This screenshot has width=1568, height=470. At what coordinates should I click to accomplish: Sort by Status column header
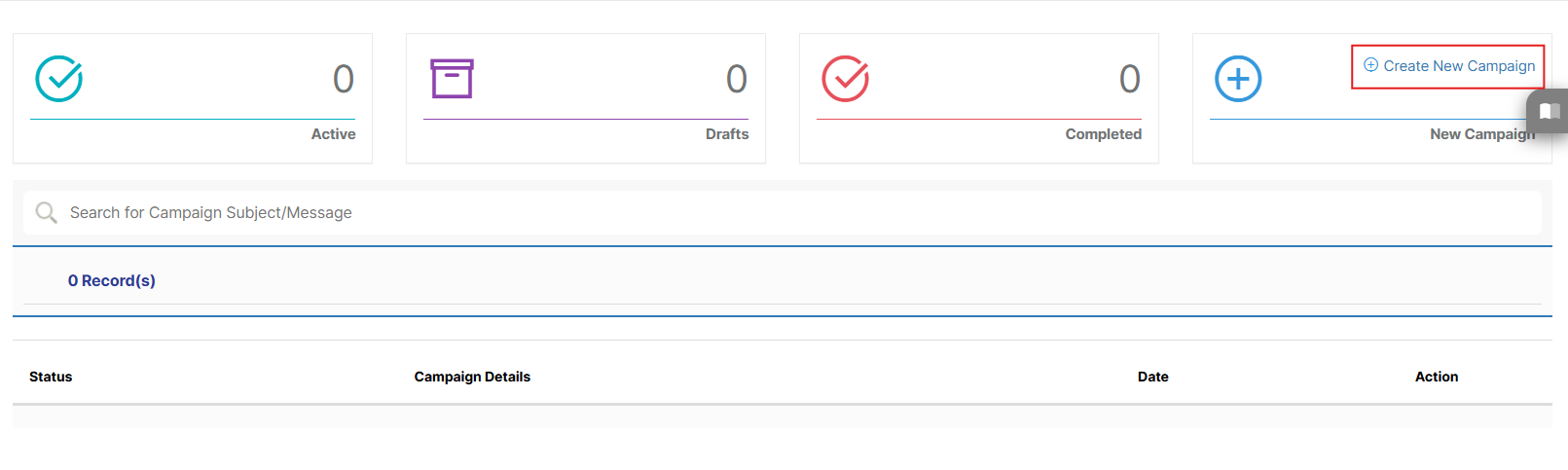(x=51, y=377)
